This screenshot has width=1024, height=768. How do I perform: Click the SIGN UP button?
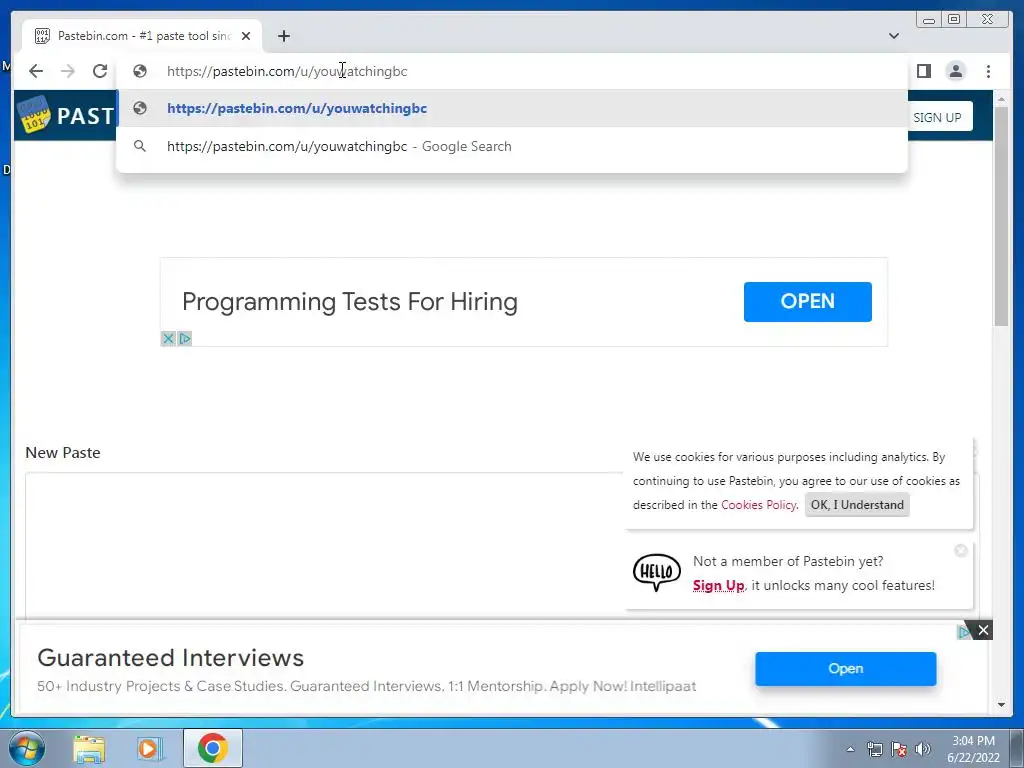click(x=936, y=118)
